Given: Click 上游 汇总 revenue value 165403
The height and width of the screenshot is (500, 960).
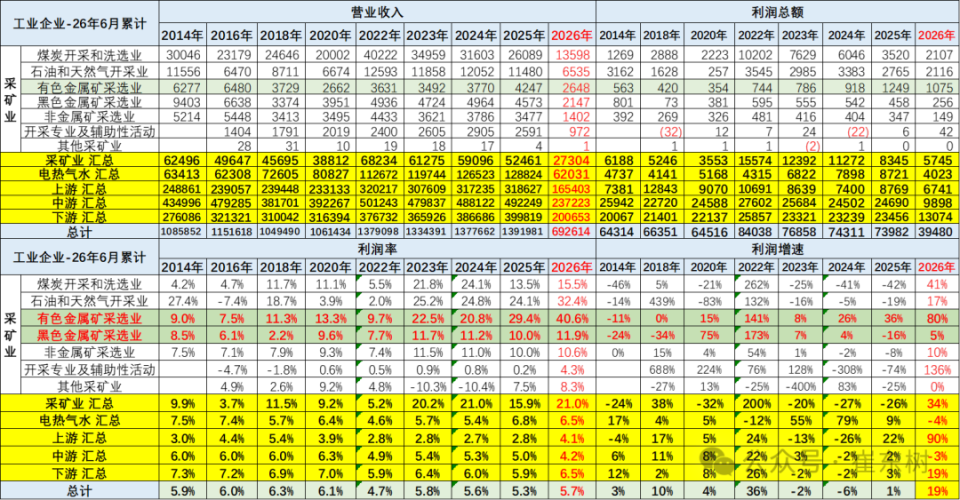Looking at the screenshot, I should [572, 189].
